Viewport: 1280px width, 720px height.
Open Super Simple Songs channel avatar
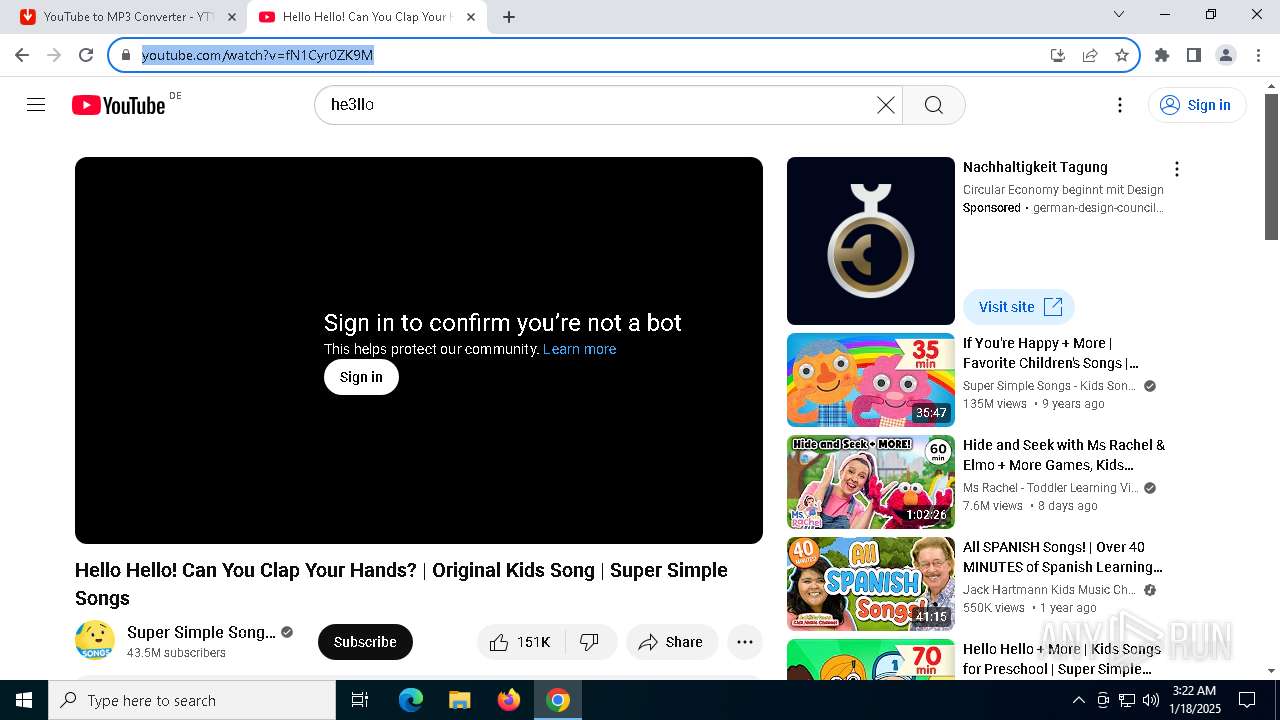(x=95, y=640)
